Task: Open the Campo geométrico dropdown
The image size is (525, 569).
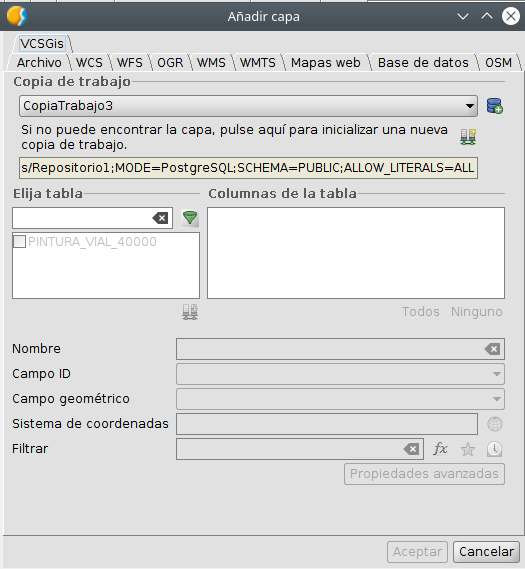Action: (340, 399)
